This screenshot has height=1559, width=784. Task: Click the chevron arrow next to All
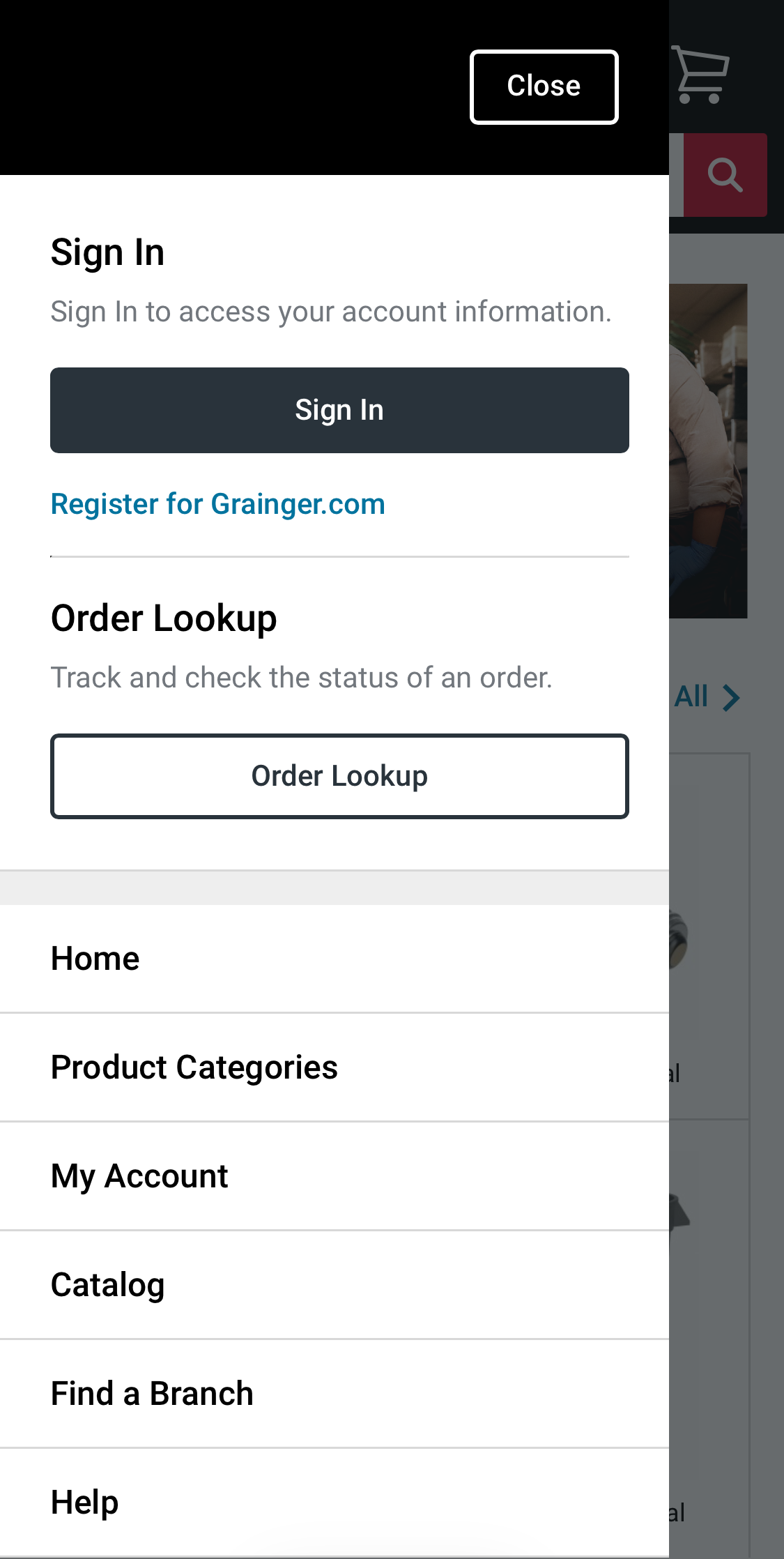pos(731,697)
